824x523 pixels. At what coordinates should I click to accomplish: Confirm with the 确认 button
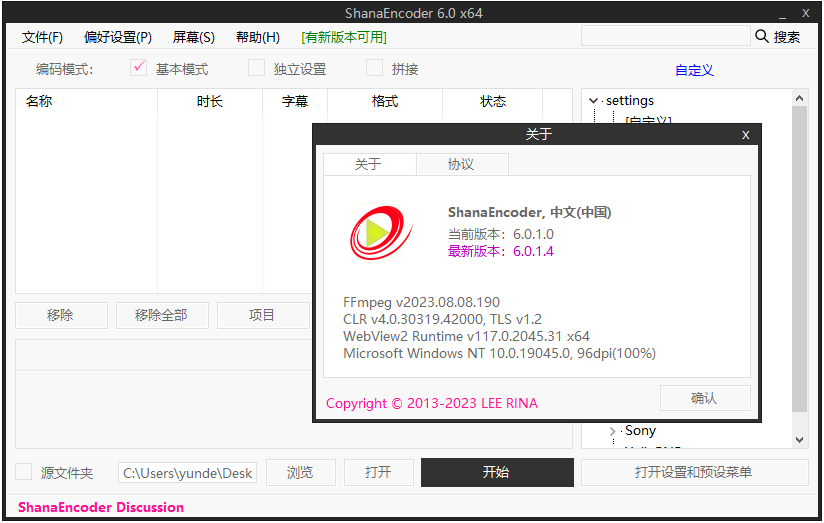tap(705, 398)
